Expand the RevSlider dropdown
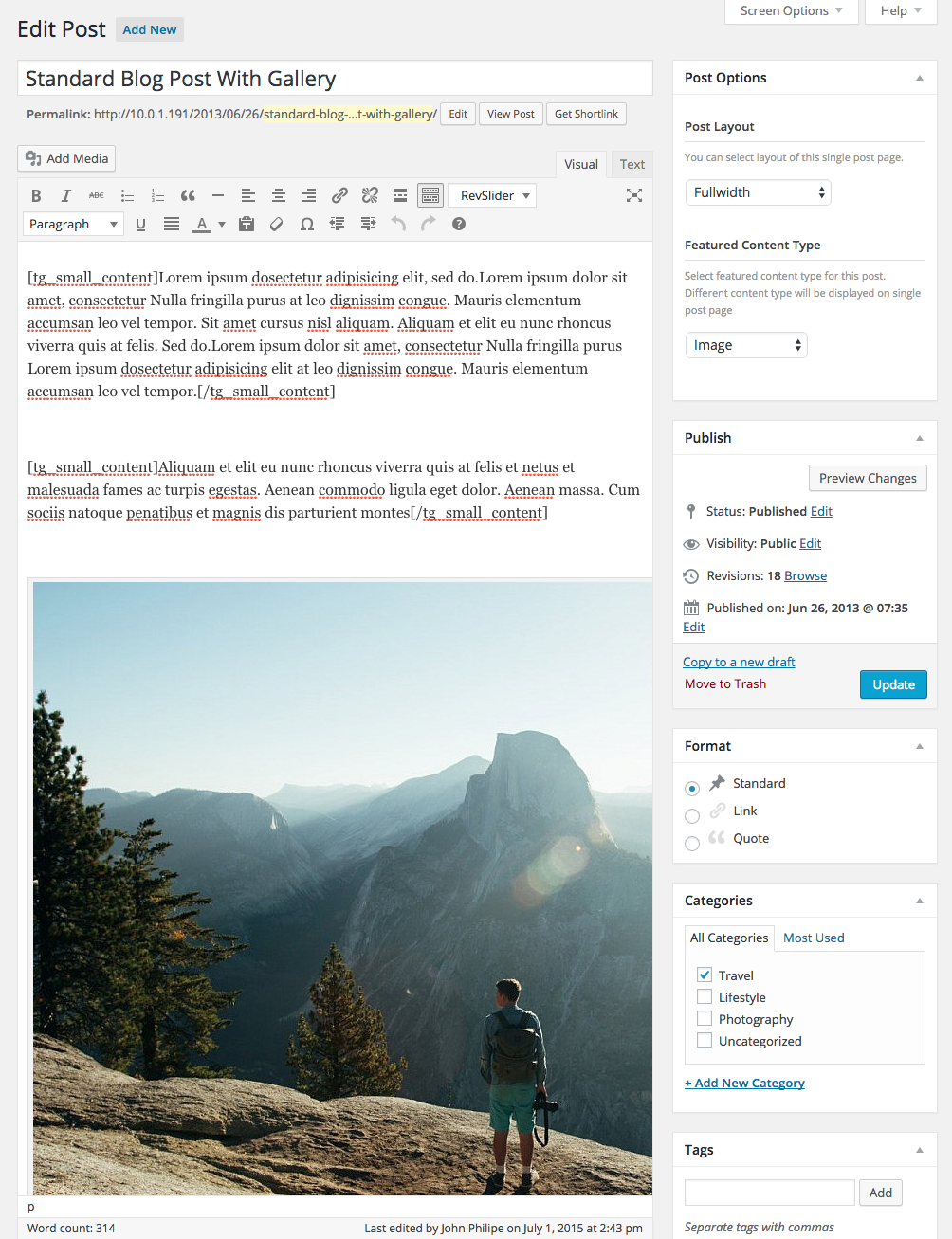This screenshot has height=1239, width=952. tap(492, 196)
